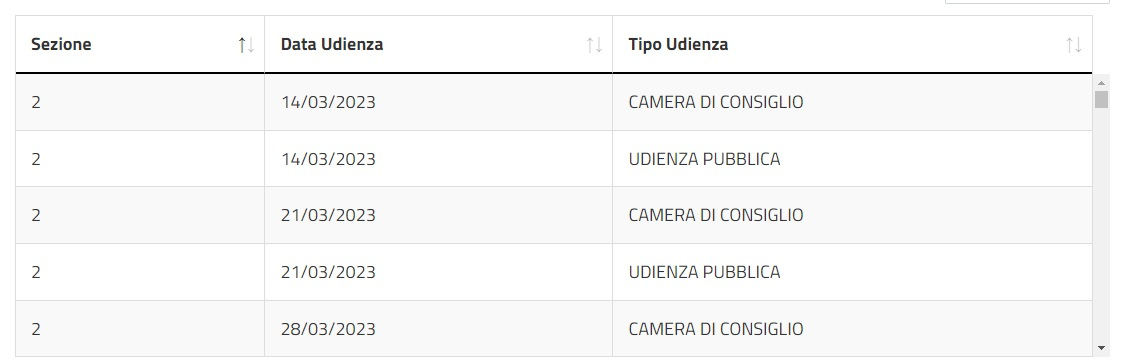Click the Data Udienza header text
Viewport: 1136px width, 361px height.
pyautogui.click(x=332, y=44)
